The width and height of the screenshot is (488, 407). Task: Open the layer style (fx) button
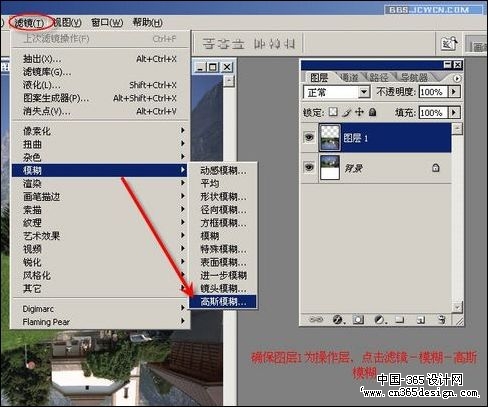338,320
